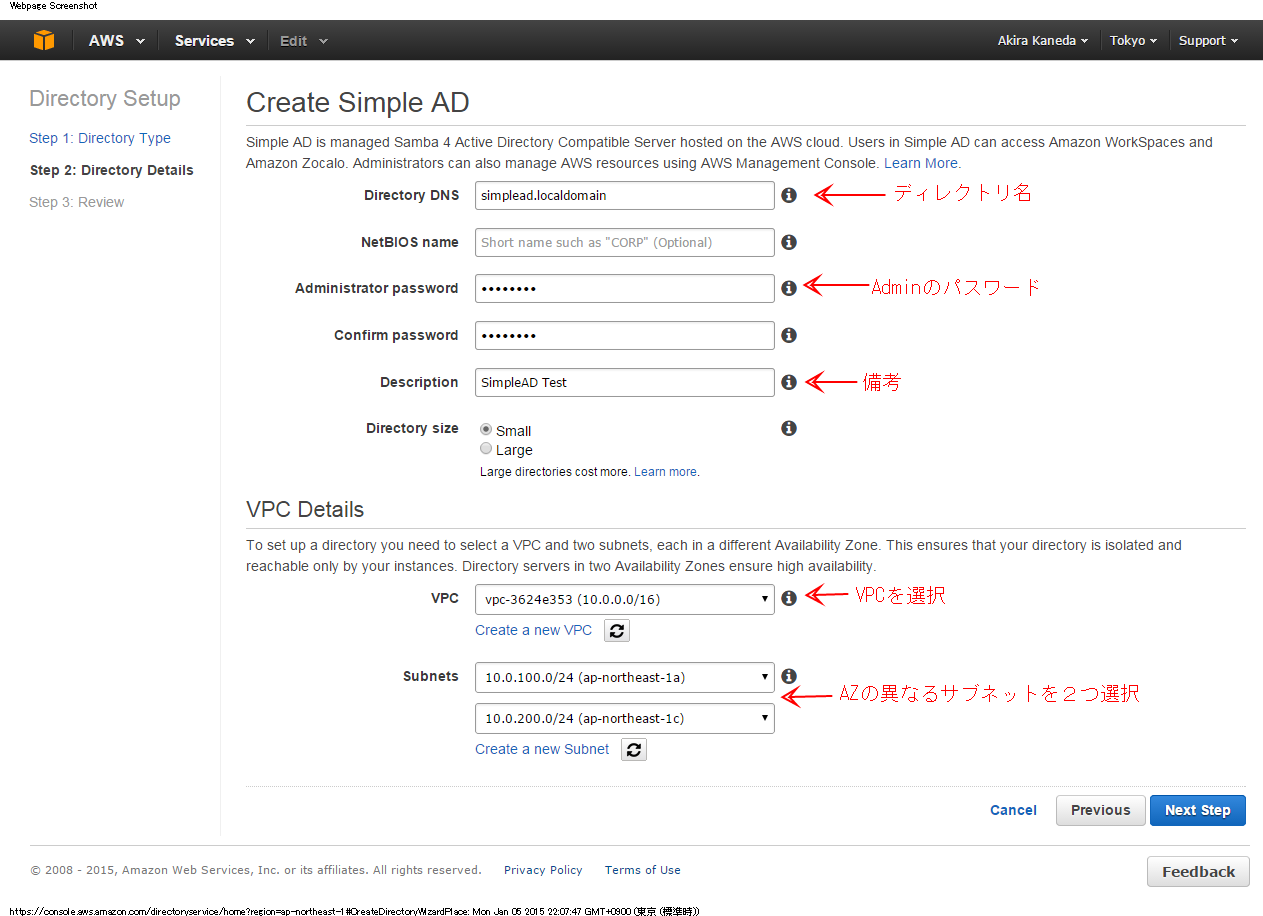This screenshot has height=916, width=1263.
Task: Open the Services menu
Action: pyautogui.click(x=213, y=41)
